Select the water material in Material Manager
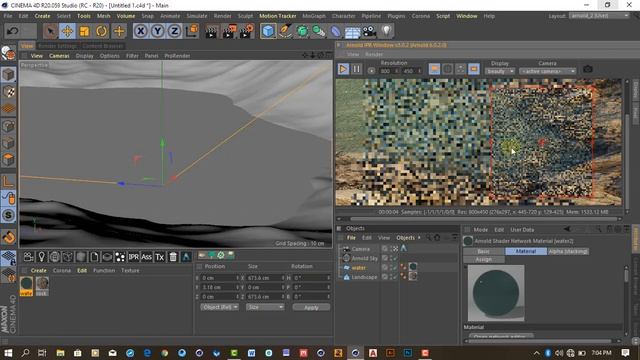640x360 pixels. [26, 286]
